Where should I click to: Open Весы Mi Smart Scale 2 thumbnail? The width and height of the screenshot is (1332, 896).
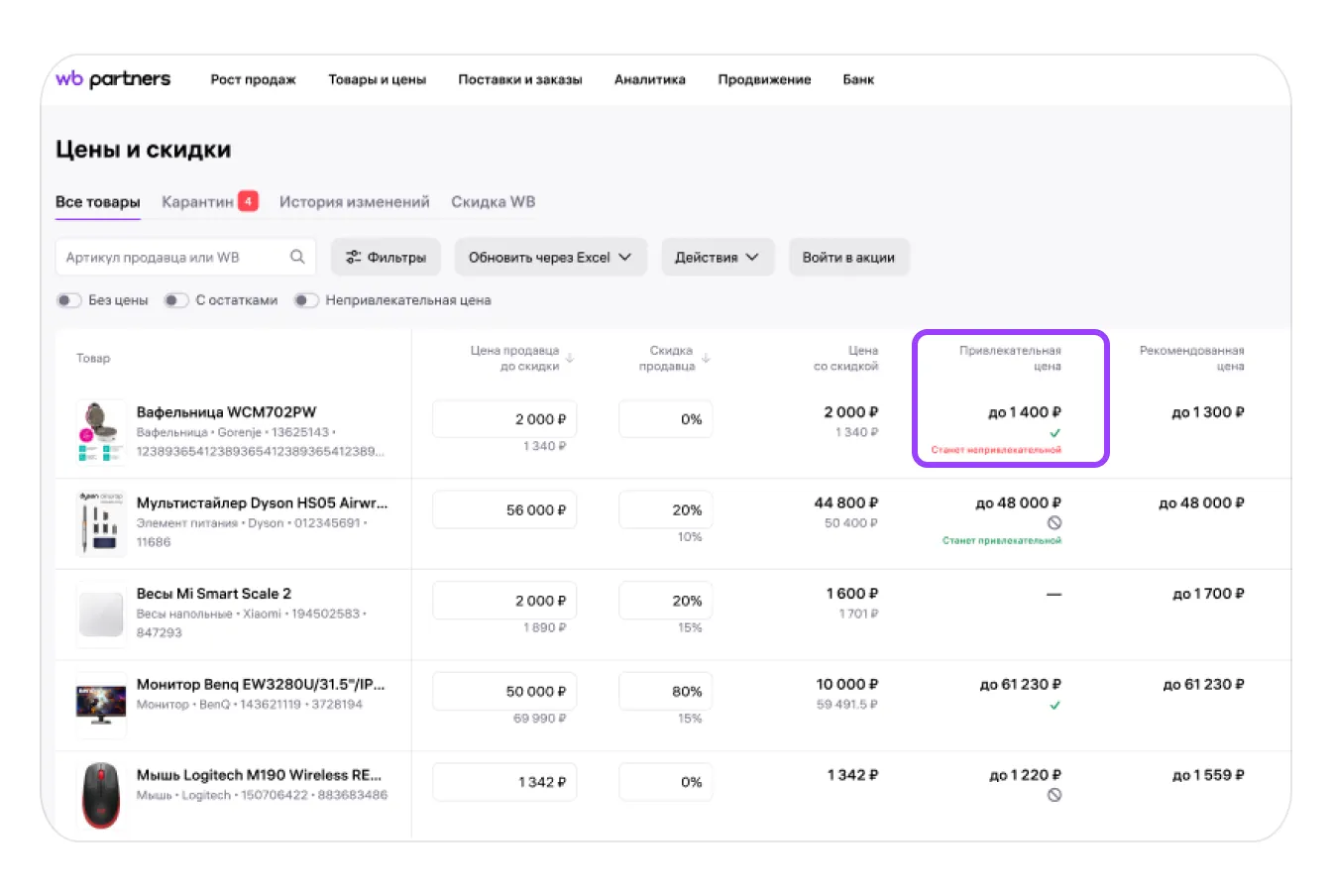pos(101,613)
